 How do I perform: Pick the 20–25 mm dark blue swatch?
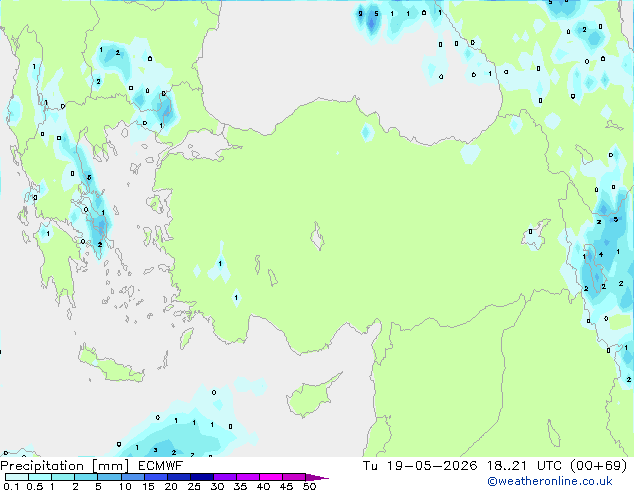[178, 477]
